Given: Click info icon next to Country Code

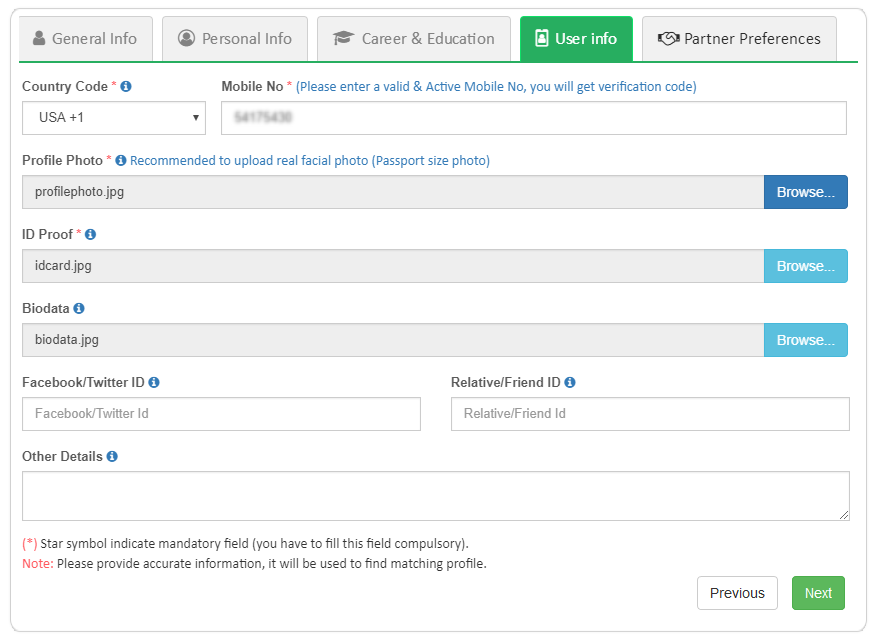Looking at the screenshot, I should coord(126,87).
